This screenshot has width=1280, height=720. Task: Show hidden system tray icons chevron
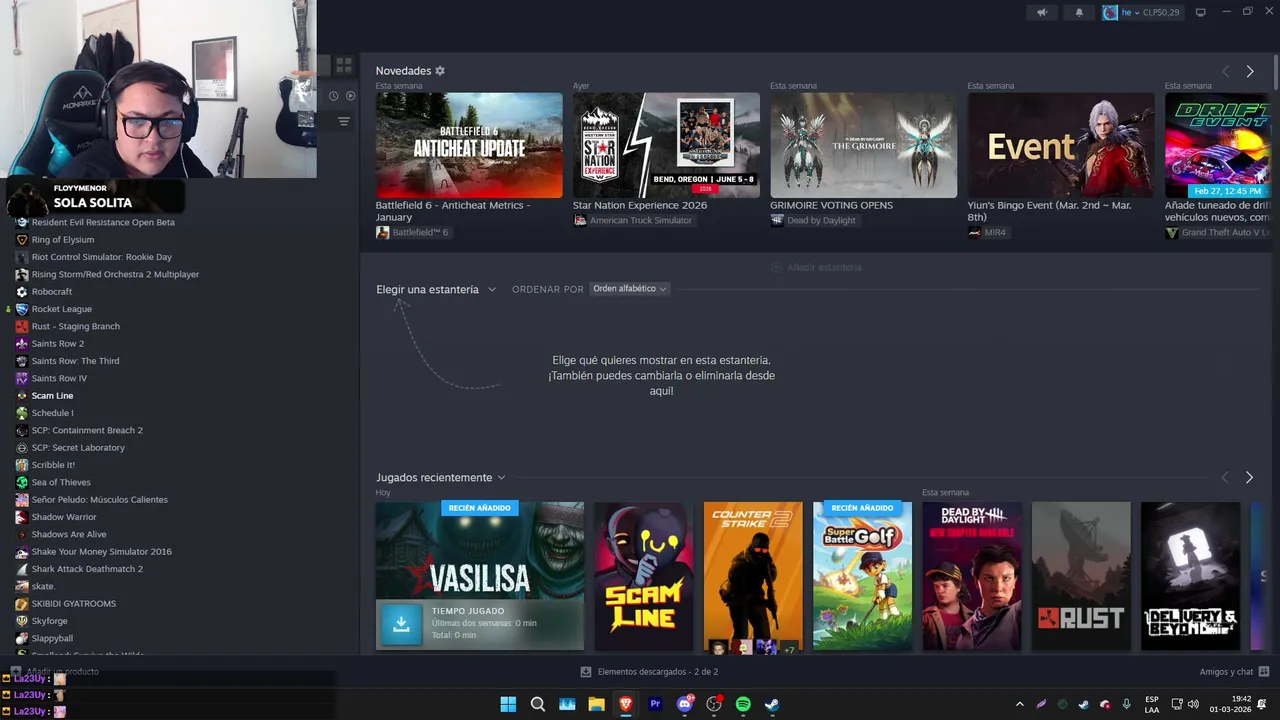click(x=1020, y=704)
